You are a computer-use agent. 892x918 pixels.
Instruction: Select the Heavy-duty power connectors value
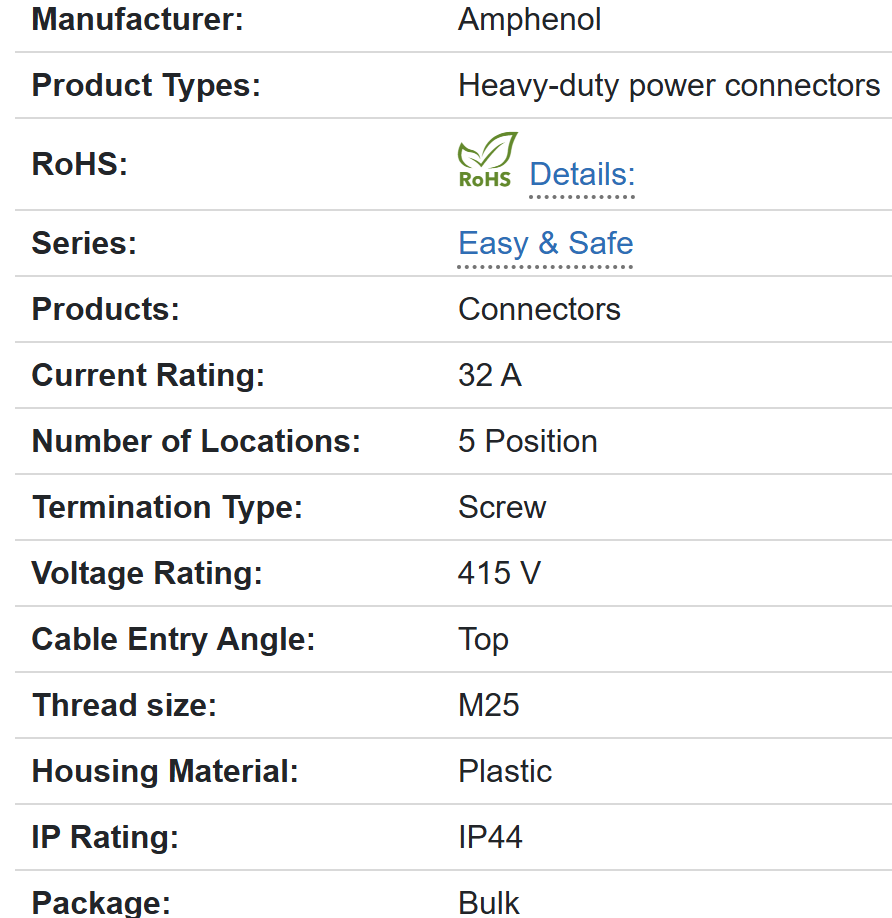[x=668, y=85]
